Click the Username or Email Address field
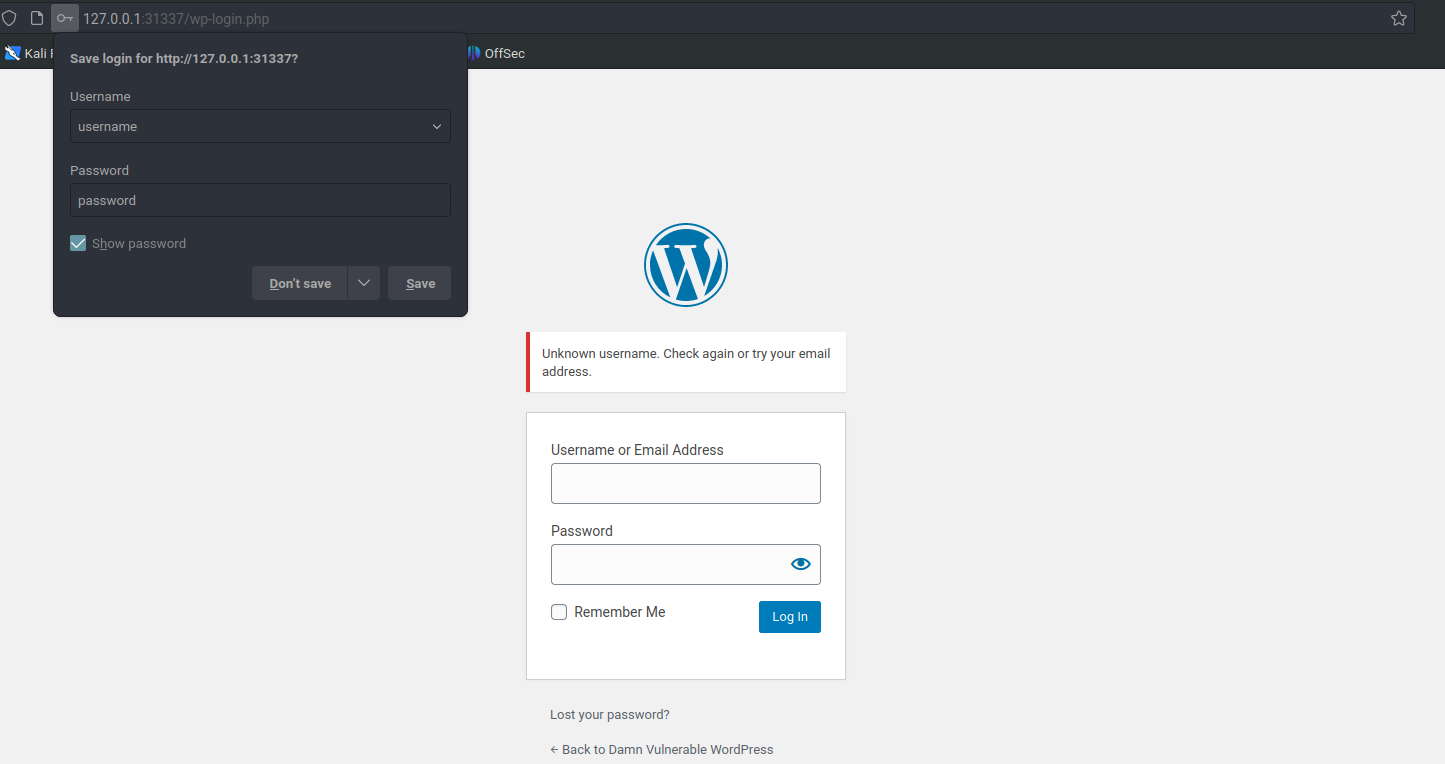This screenshot has width=1445, height=764. point(685,483)
